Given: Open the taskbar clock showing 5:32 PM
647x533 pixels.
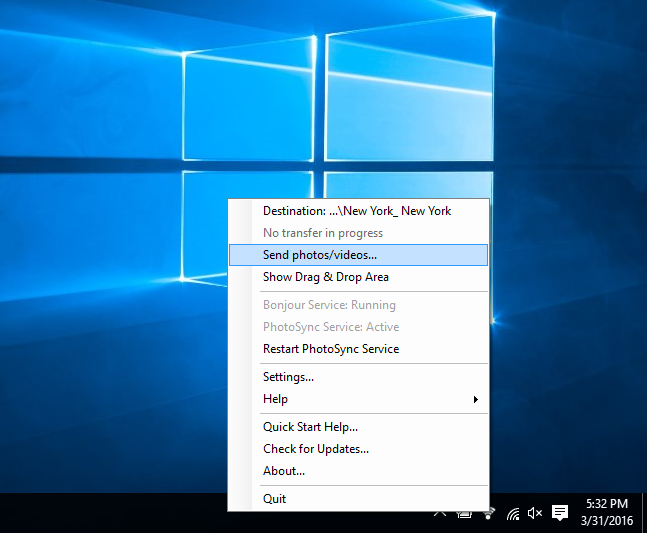Looking at the screenshot, I should 607,512.
